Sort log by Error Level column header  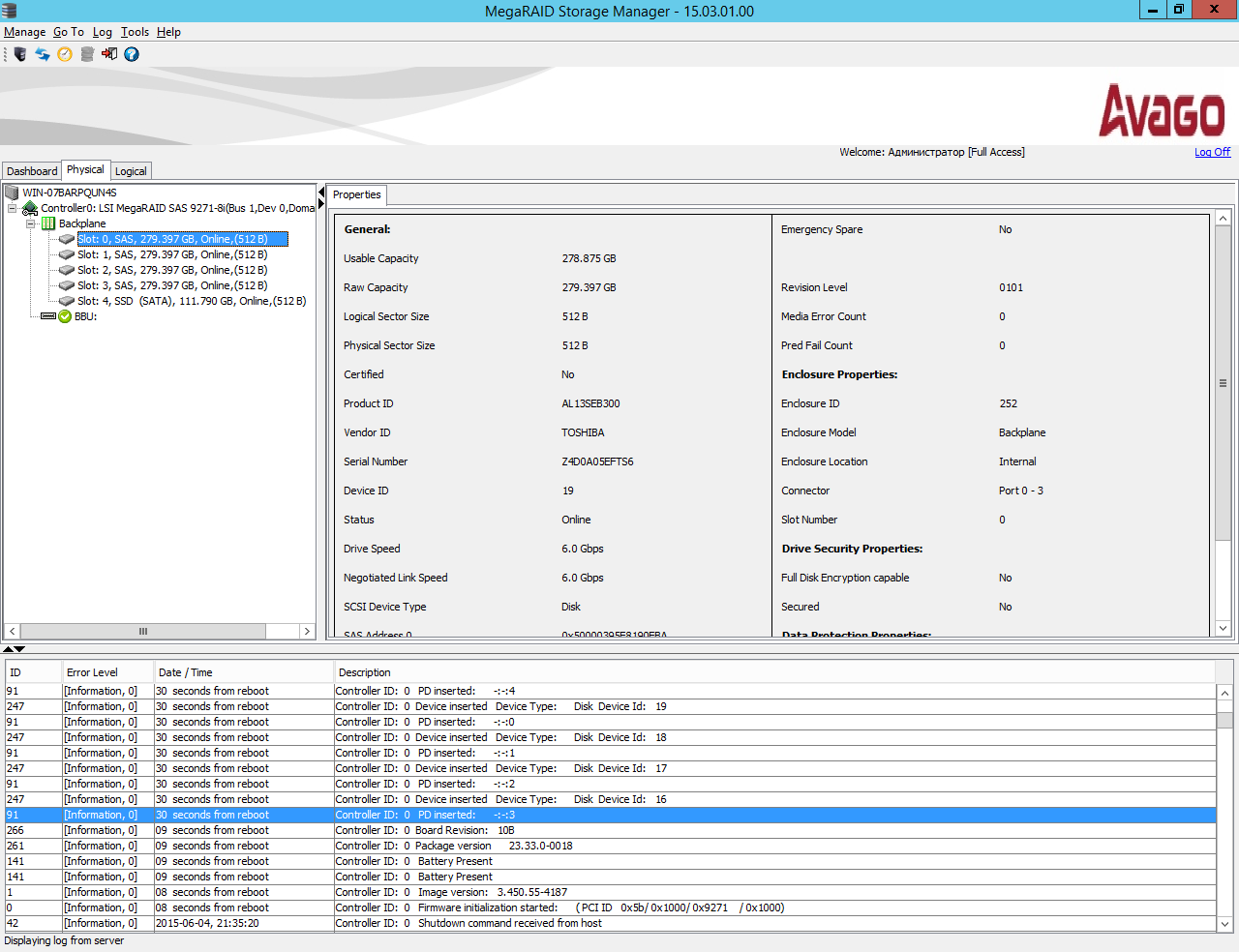[x=108, y=672]
